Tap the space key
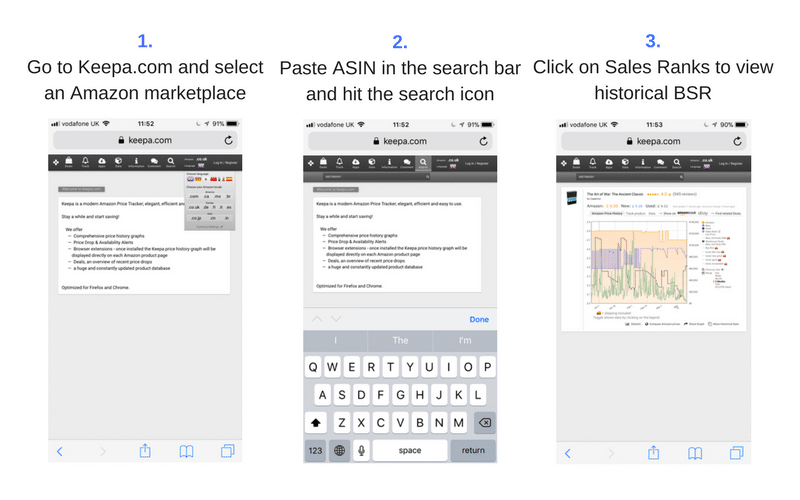This screenshot has width=800, height=500. pos(410,450)
